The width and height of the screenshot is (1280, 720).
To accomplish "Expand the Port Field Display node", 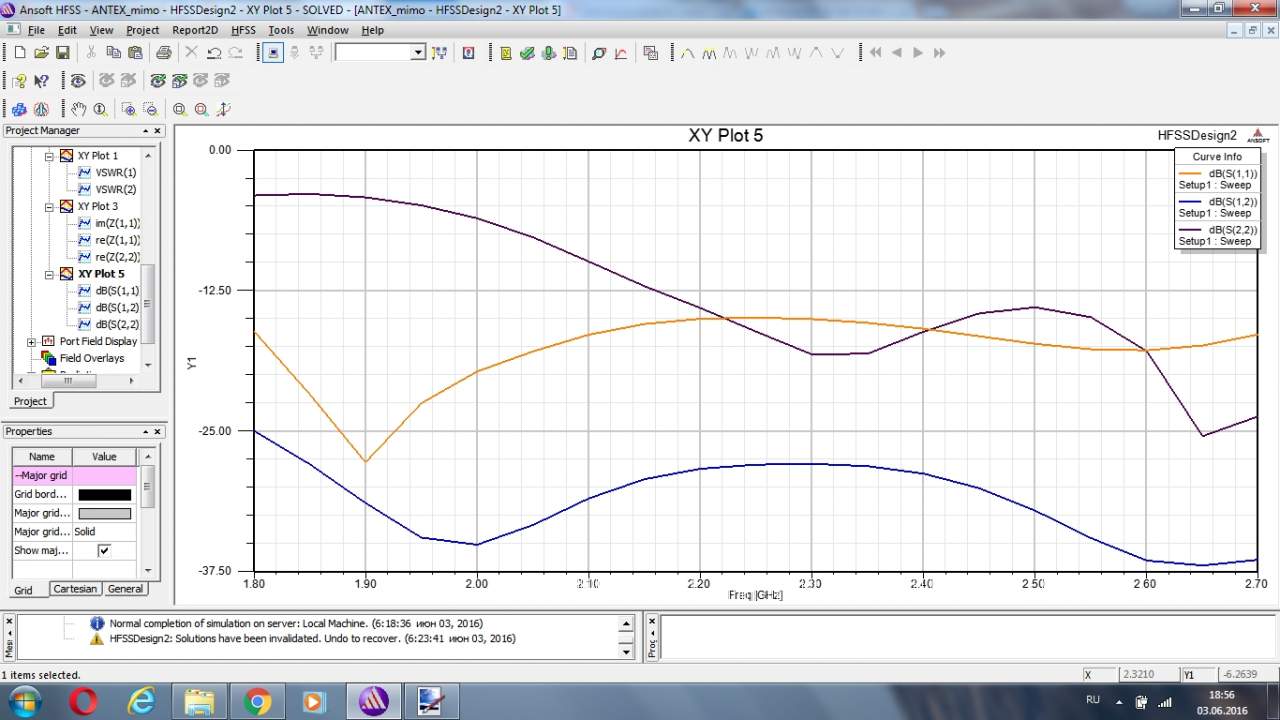I will point(32,342).
